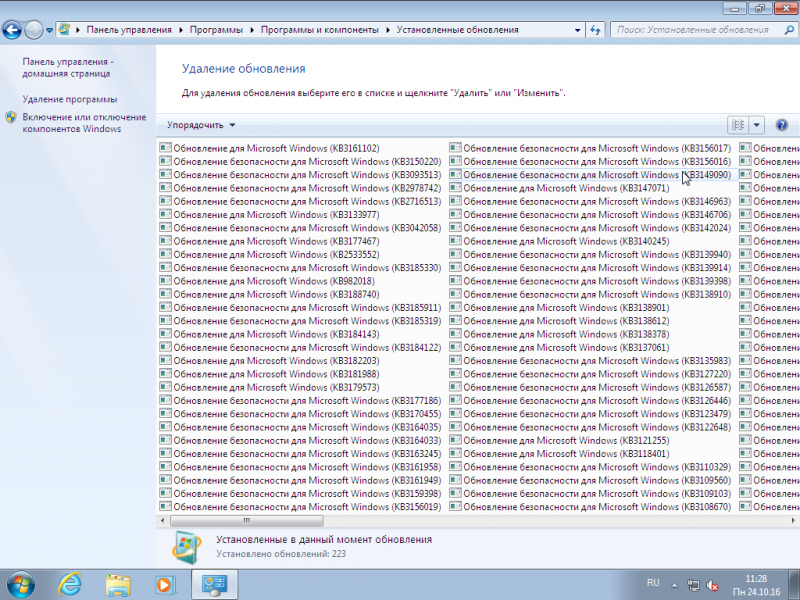800x600 pixels.
Task: Select update KB3161102 icon
Action: tap(165, 148)
